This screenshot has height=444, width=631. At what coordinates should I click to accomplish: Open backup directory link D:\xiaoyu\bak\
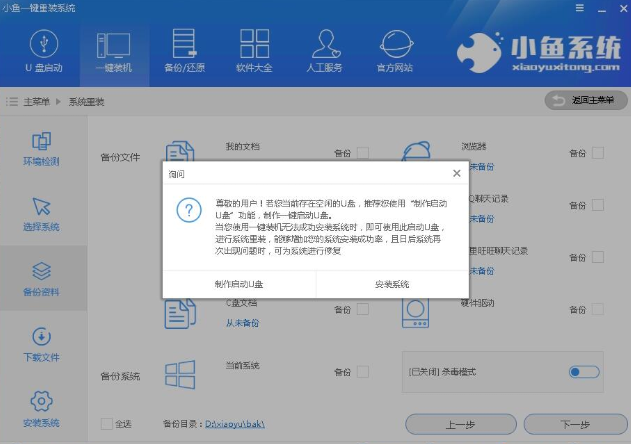[235, 424]
